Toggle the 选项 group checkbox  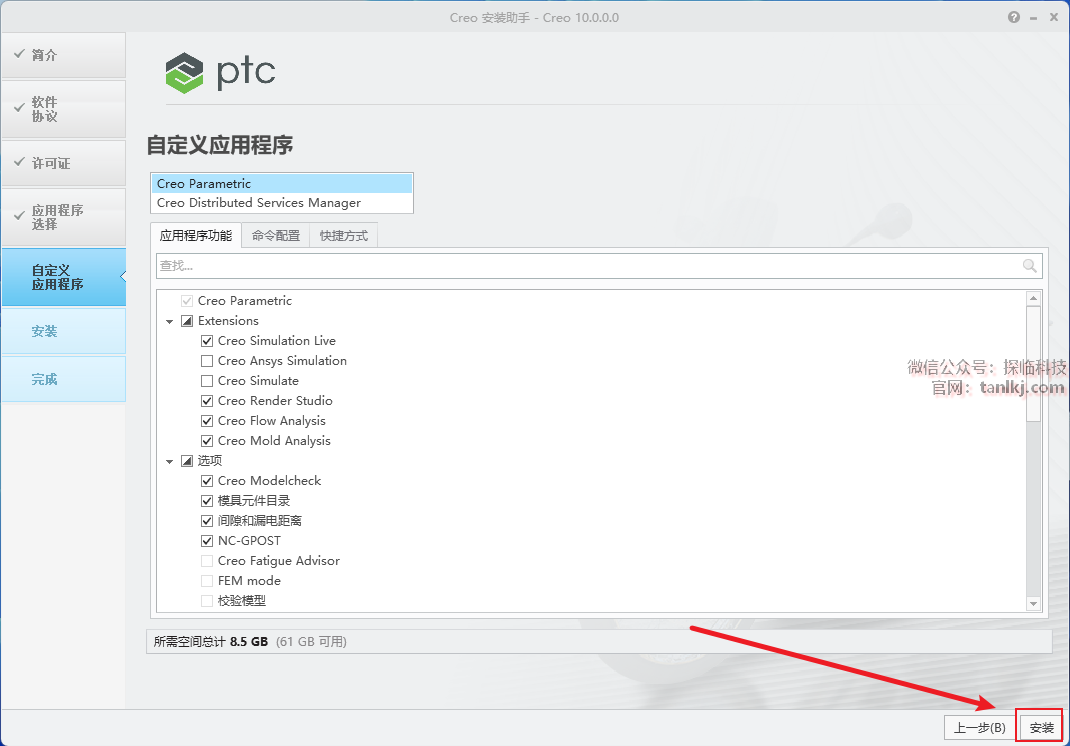(x=187, y=461)
